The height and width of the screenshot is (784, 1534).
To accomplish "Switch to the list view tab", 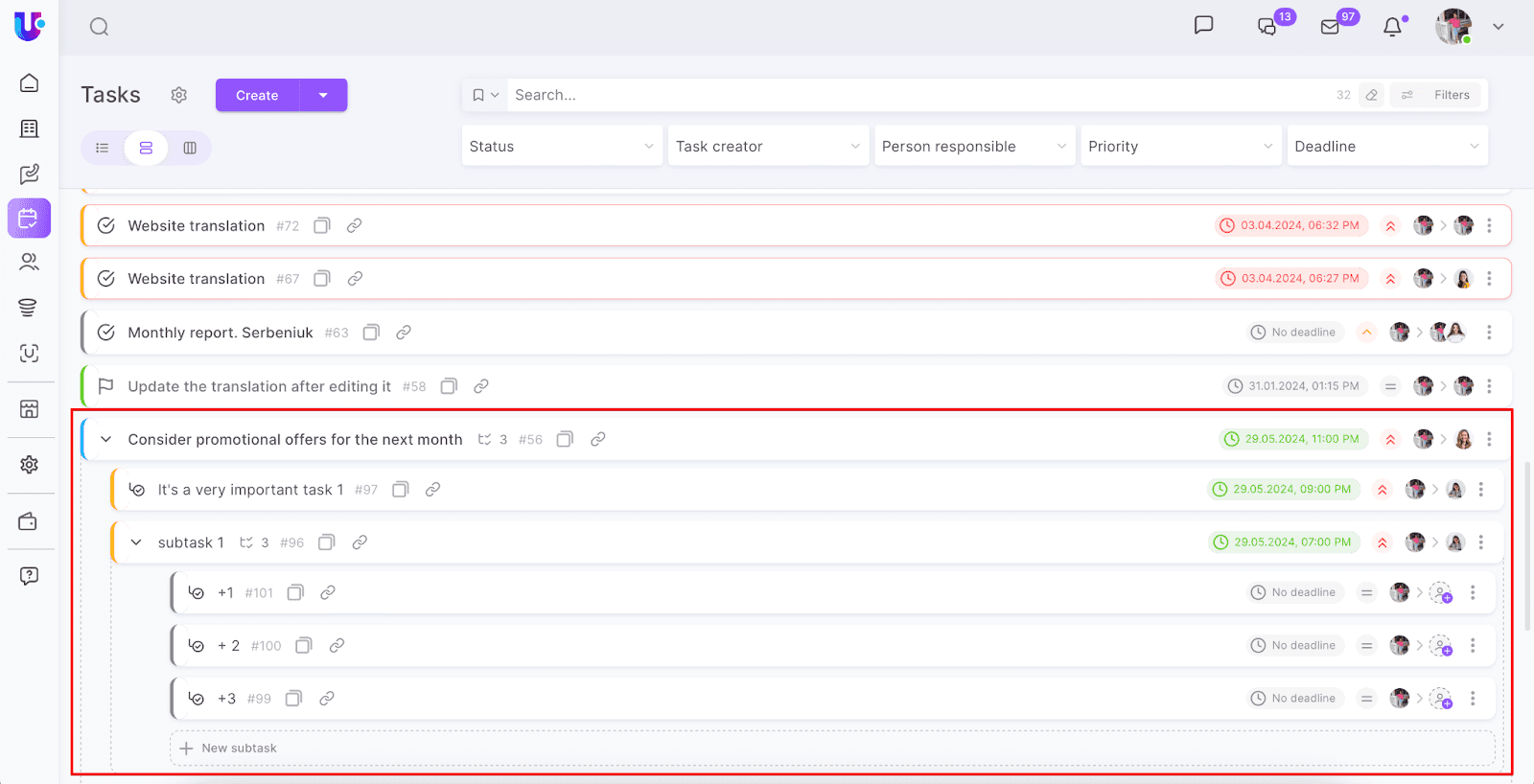I will click(x=103, y=148).
